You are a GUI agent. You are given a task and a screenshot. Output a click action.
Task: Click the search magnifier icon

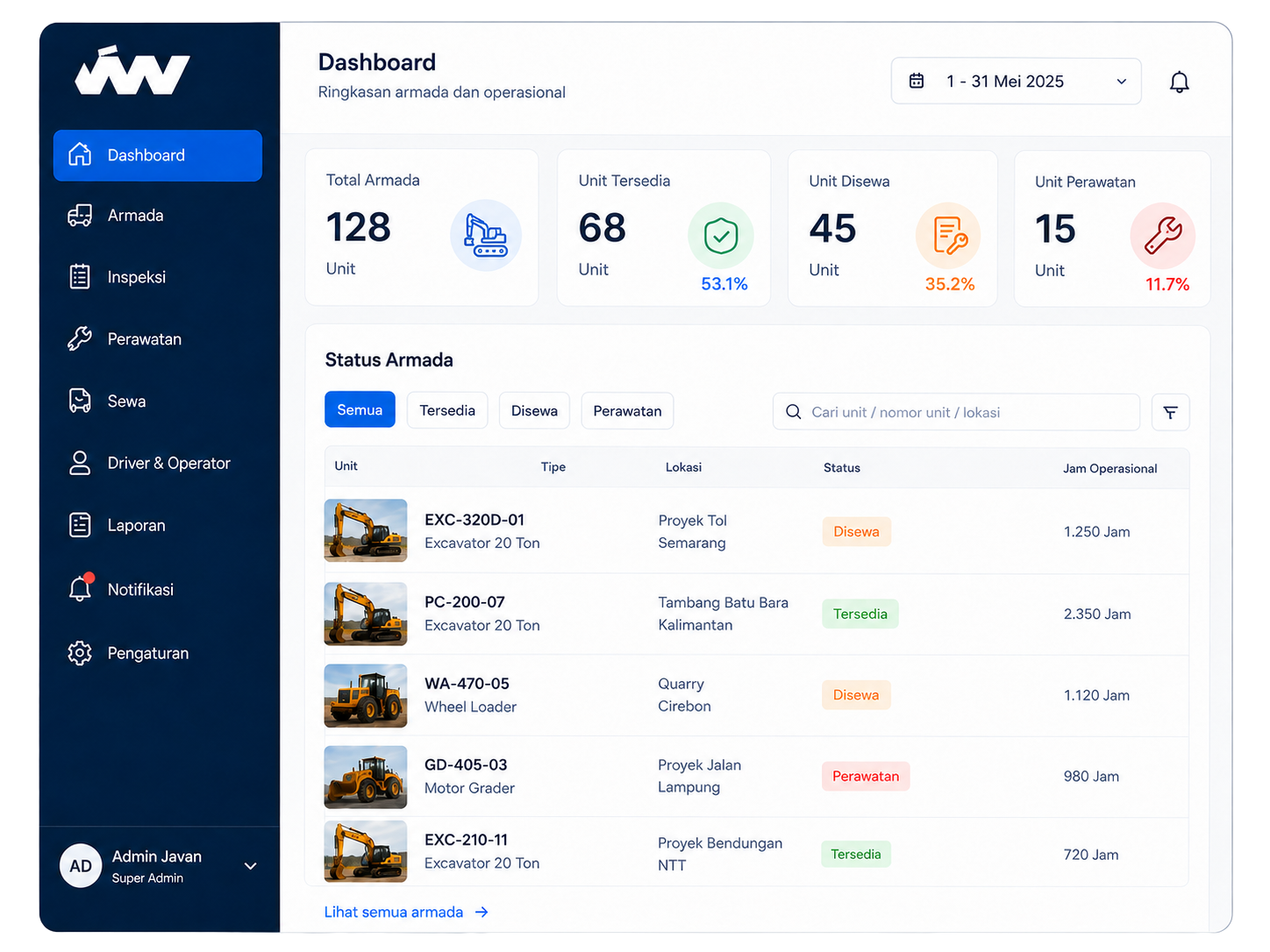[x=794, y=412]
